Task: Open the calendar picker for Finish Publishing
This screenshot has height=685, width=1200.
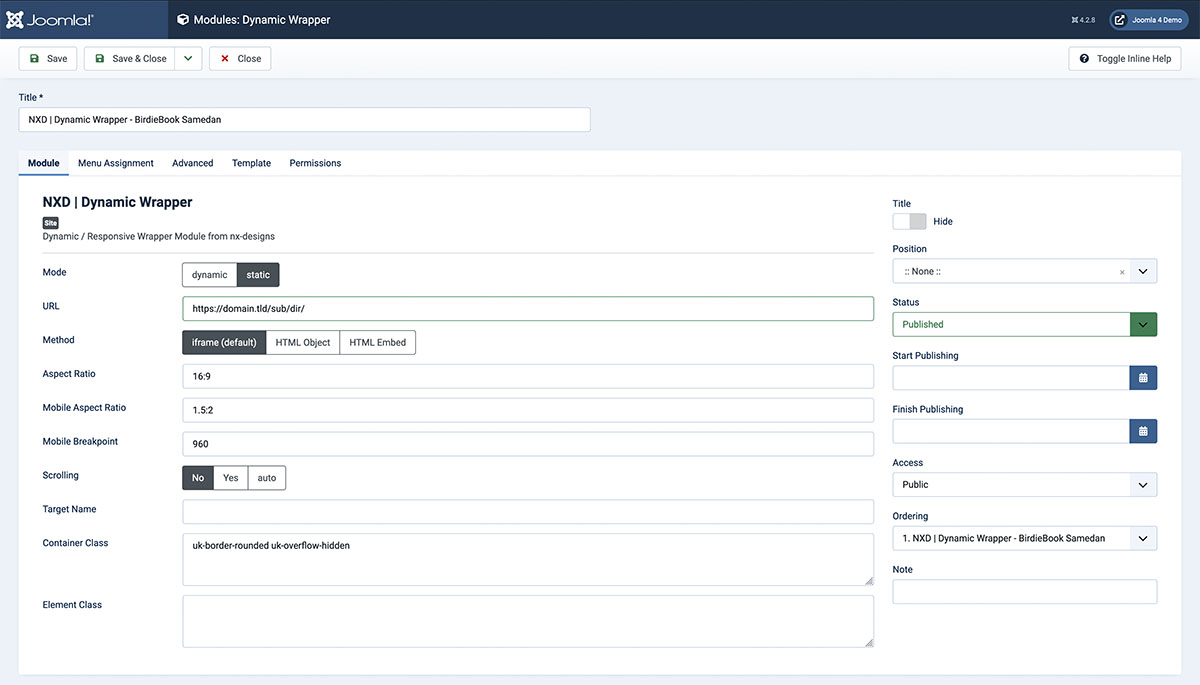Action: (1143, 430)
